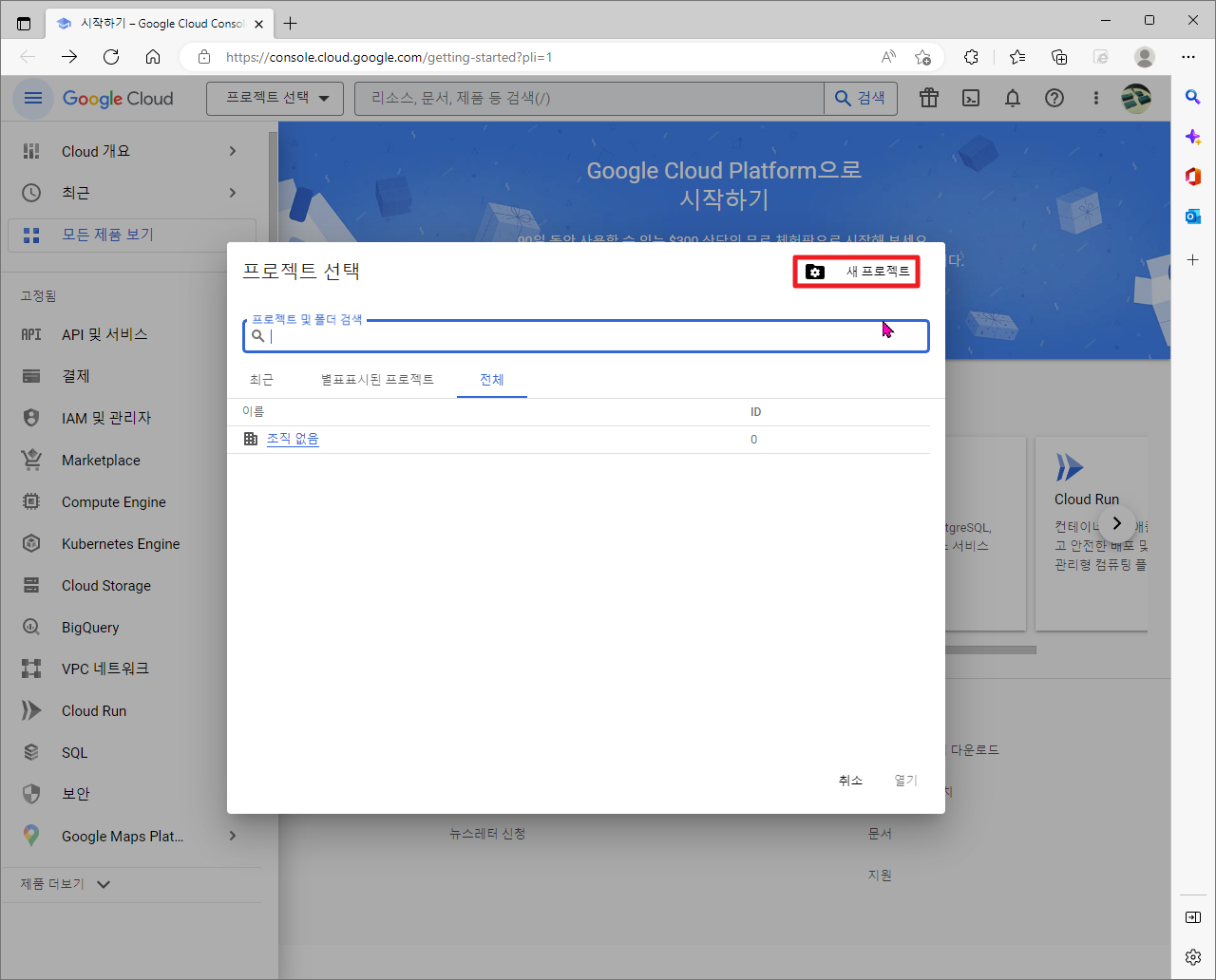This screenshot has height=980, width=1216.
Task: Open the notifications bell
Action: pyautogui.click(x=1013, y=98)
